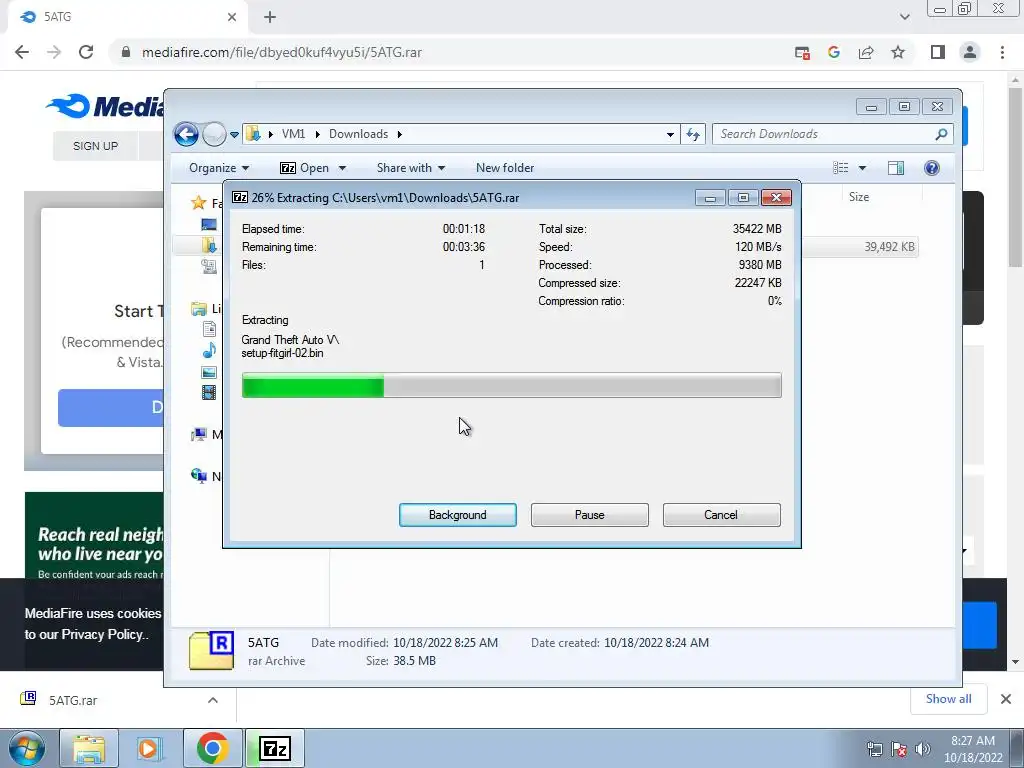Screen dimensions: 1024x768
Task: Open Windows Explorer from the taskbar
Action: 89,748
